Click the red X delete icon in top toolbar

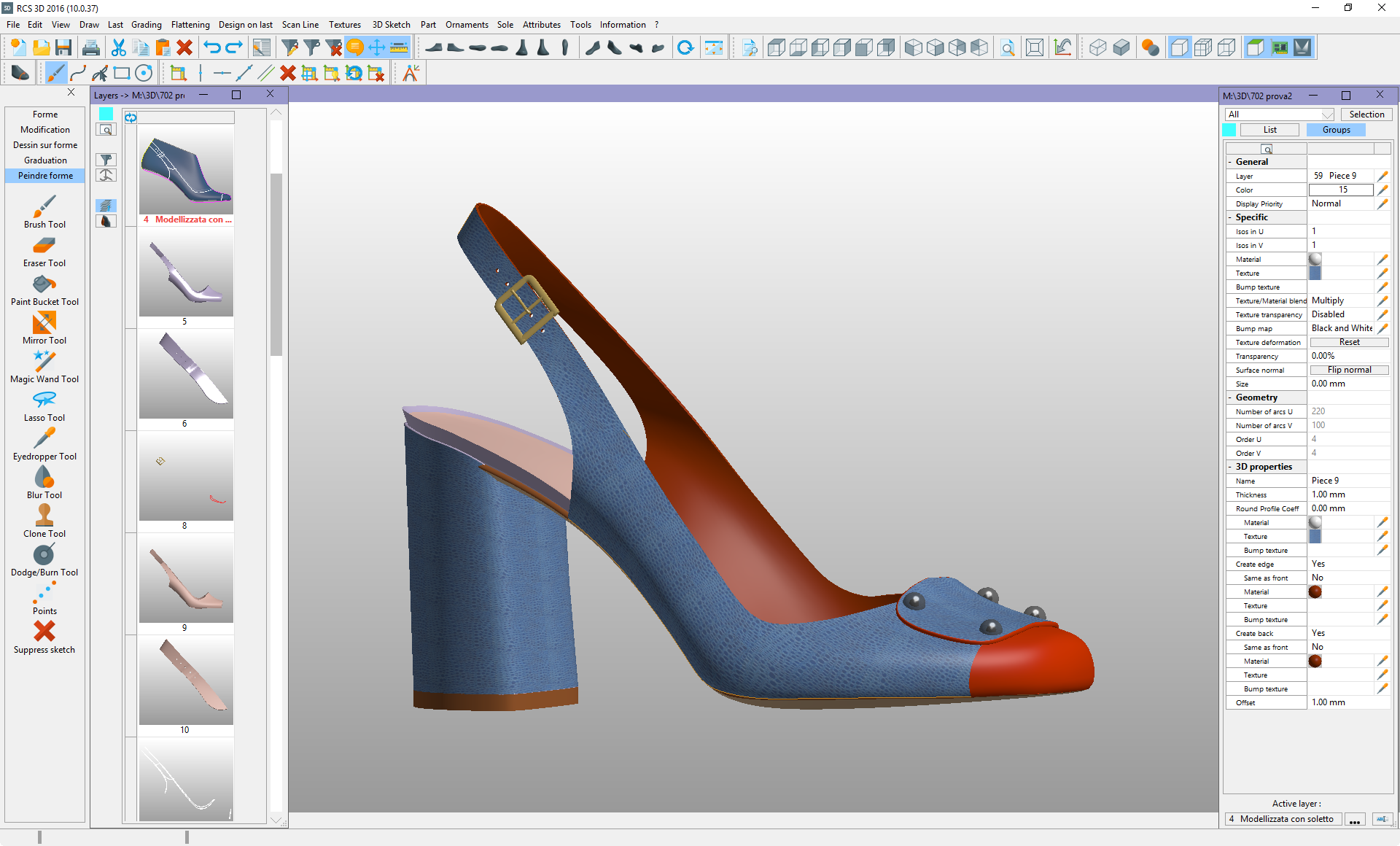[184, 48]
